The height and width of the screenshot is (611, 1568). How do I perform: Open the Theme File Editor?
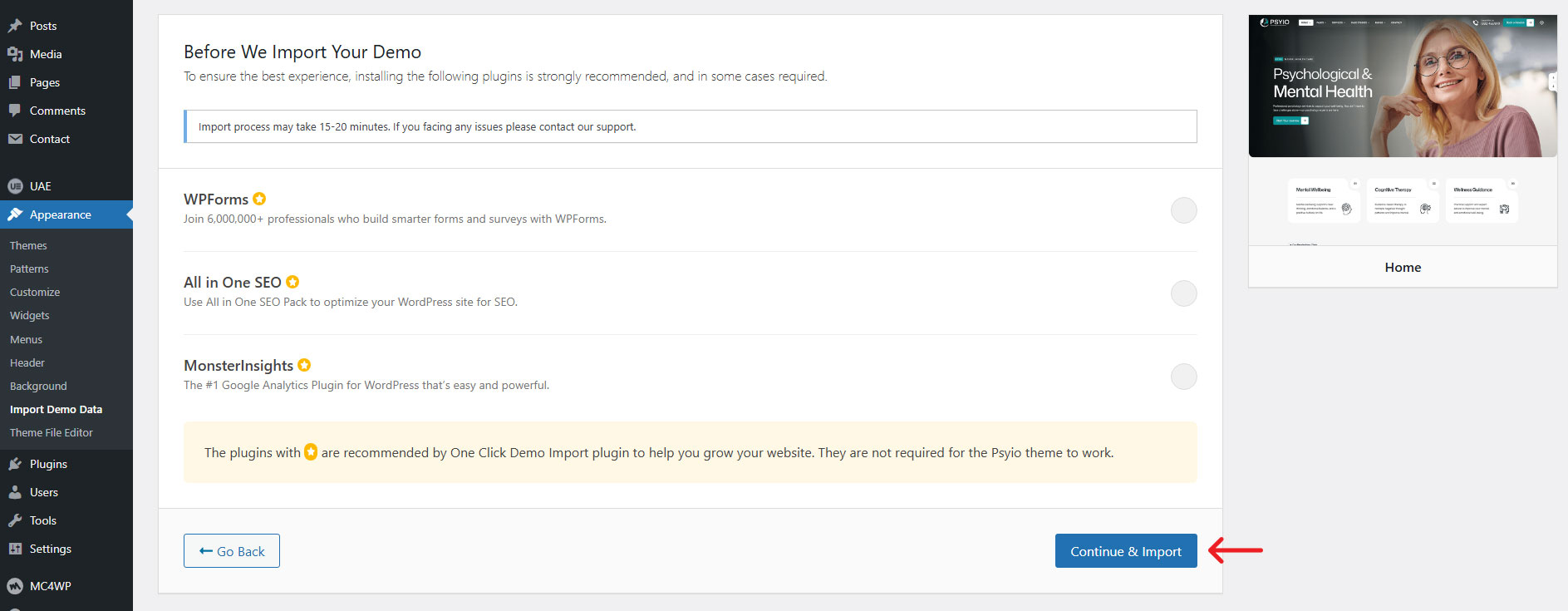pos(52,432)
